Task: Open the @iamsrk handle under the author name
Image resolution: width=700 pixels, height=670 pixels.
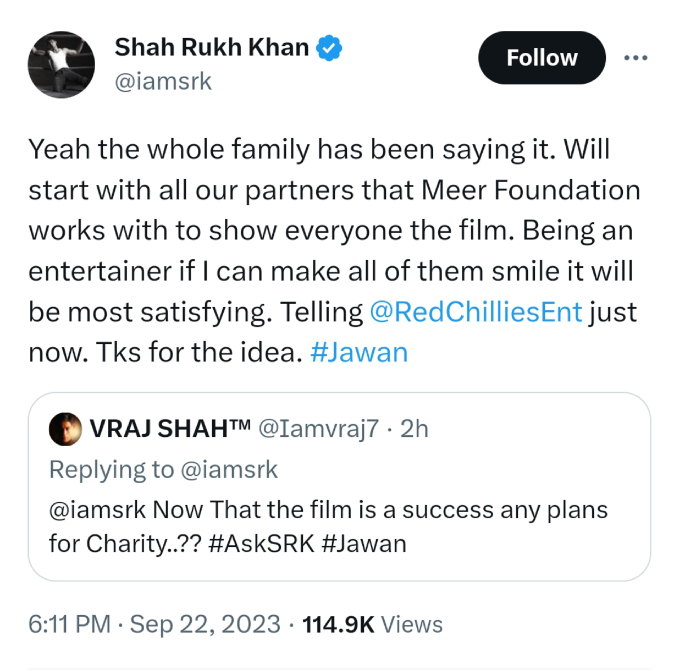Action: (164, 81)
